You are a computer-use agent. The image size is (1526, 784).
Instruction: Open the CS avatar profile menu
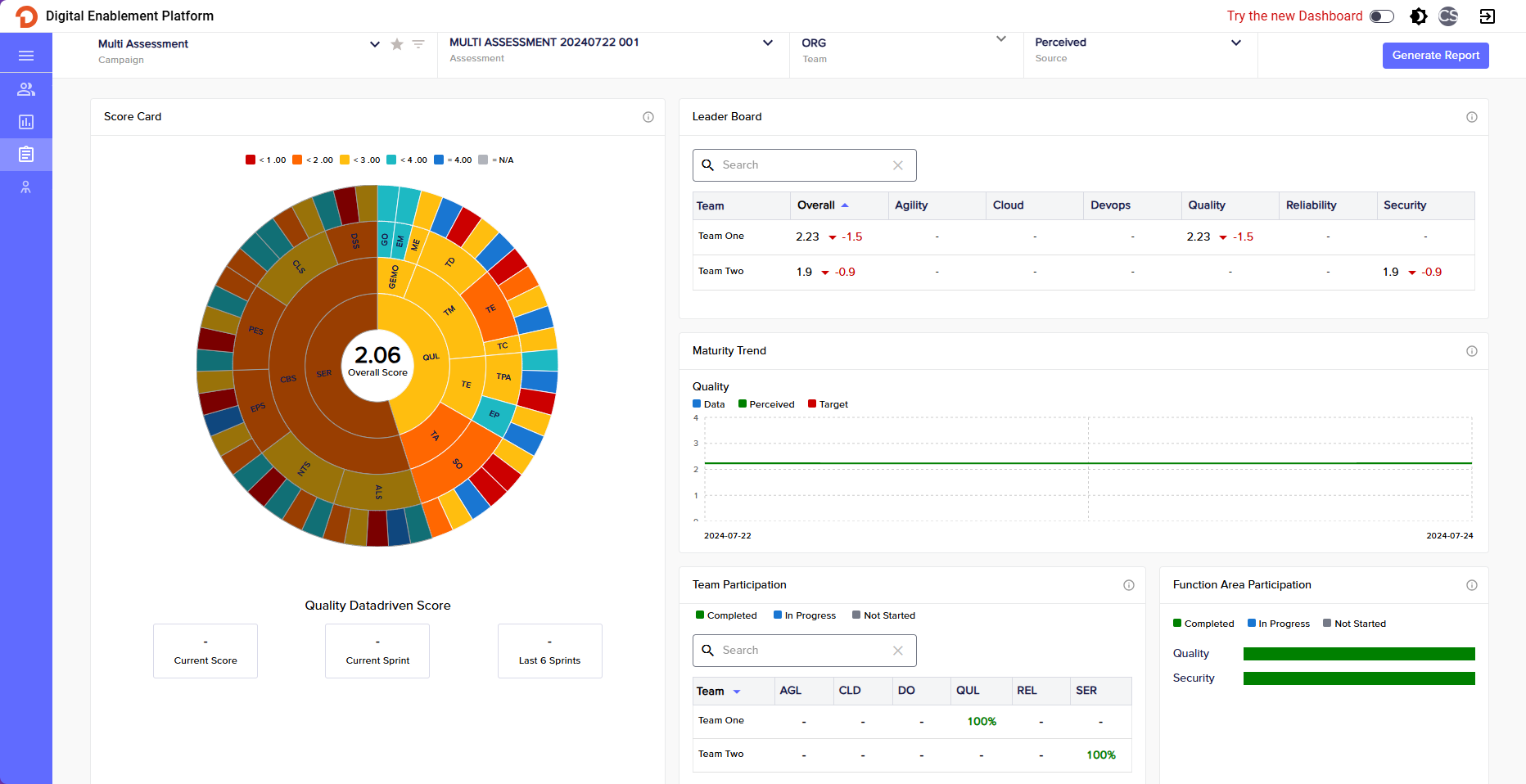pyautogui.click(x=1448, y=16)
